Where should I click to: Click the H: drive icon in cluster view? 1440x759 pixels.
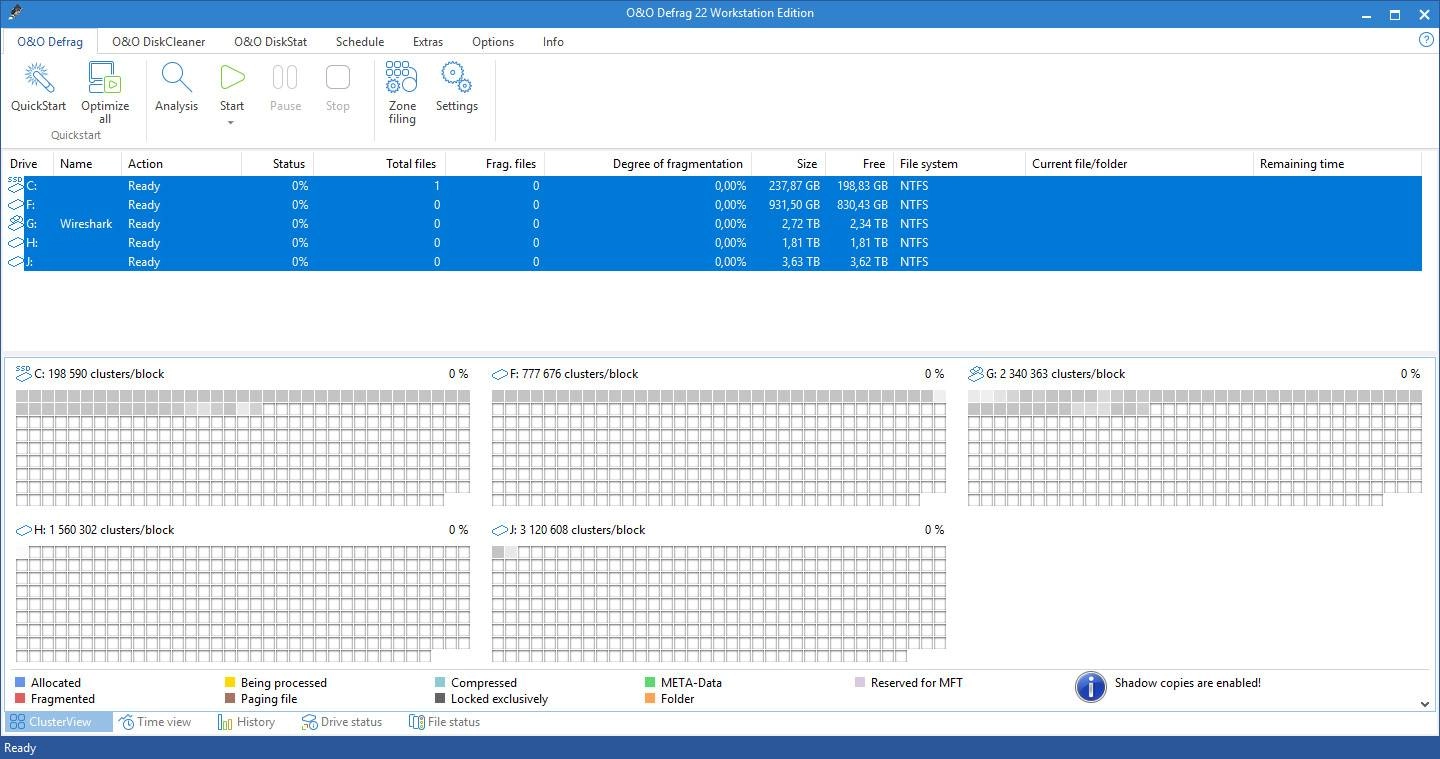[x=24, y=530]
